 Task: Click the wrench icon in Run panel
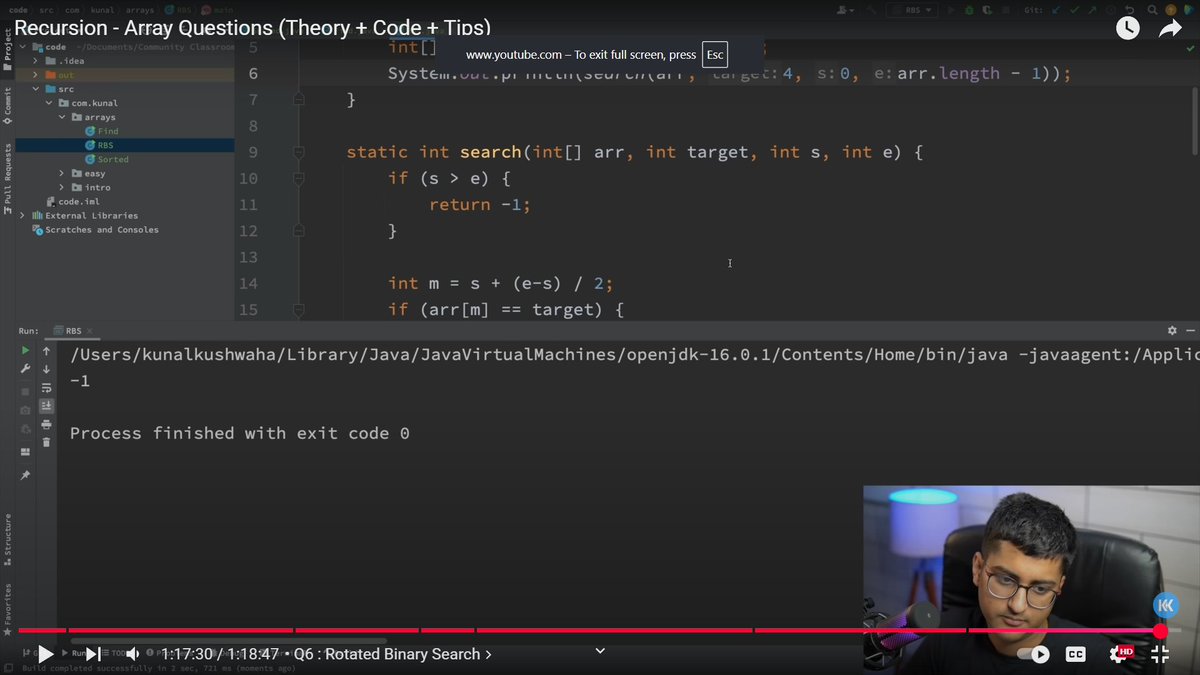pyautogui.click(x=26, y=369)
